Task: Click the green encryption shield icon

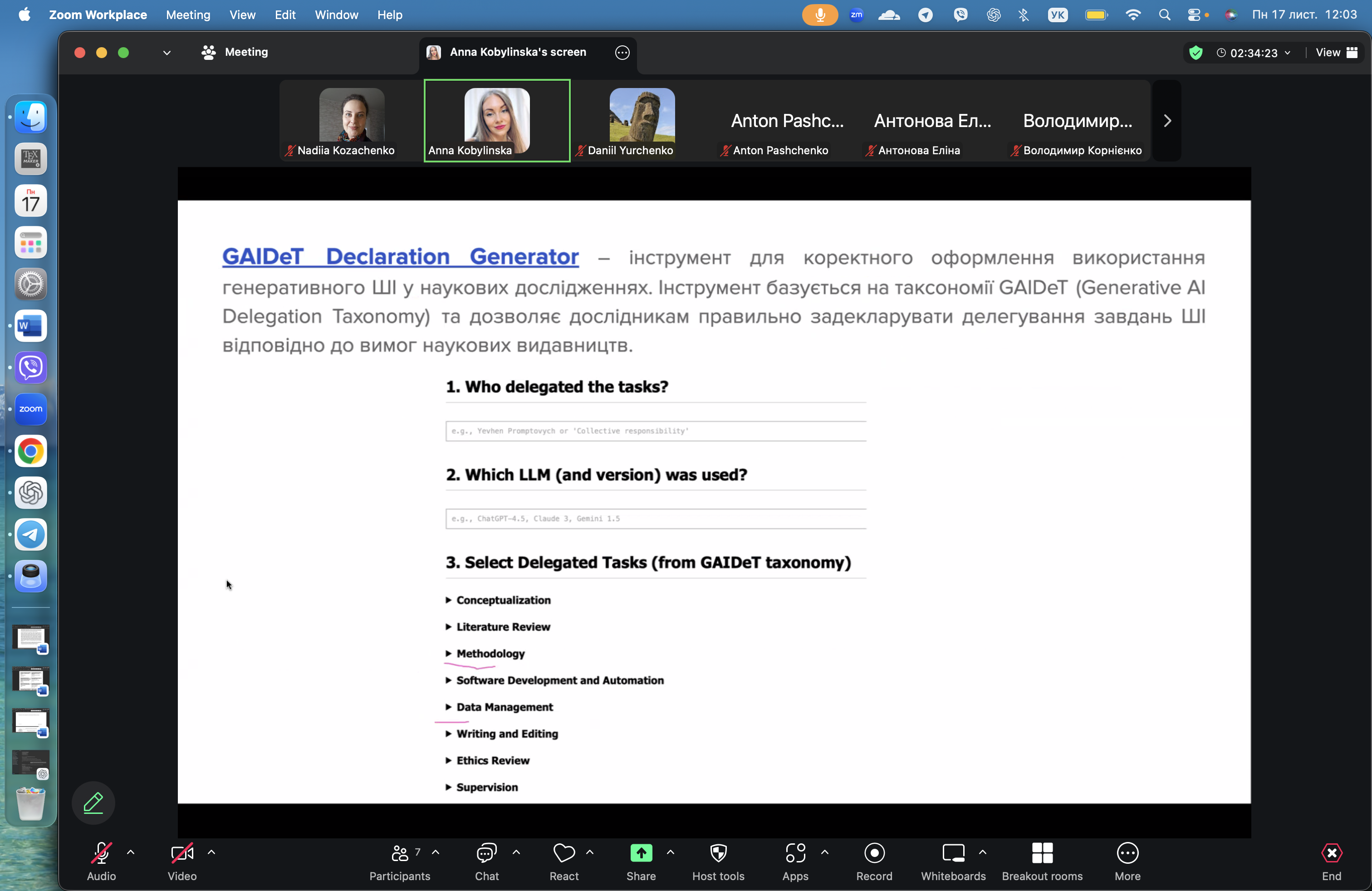Action: [1196, 53]
